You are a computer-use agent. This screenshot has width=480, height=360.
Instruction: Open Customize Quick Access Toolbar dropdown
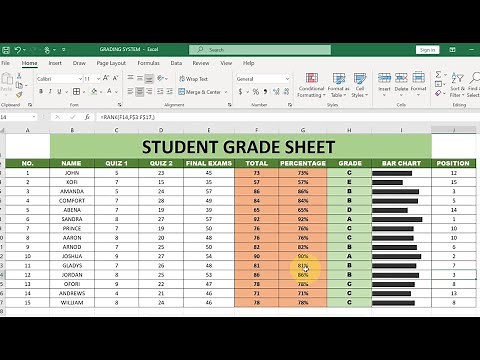point(63,50)
